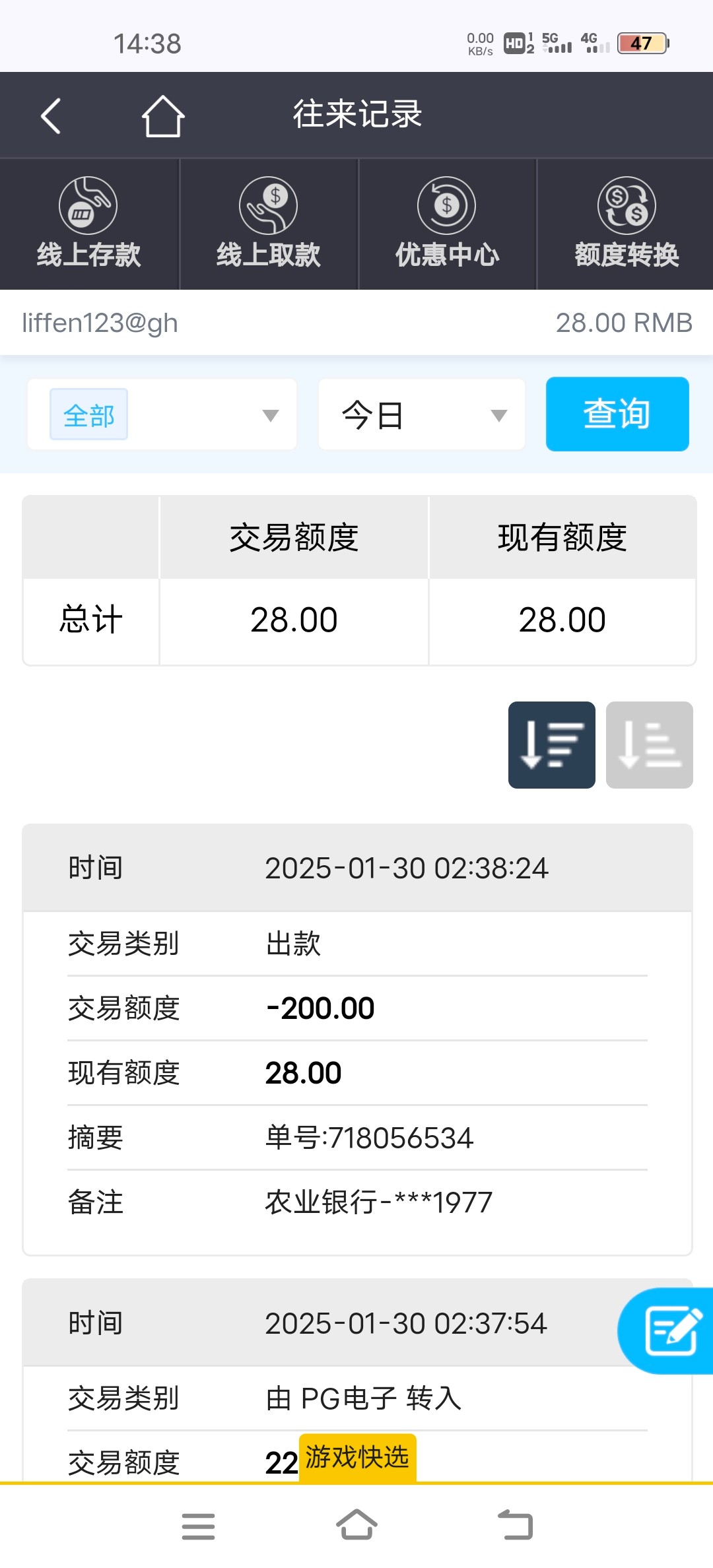Image resolution: width=713 pixels, height=1568 pixels.
Task: Tap the 游戏快选 quick game tab
Action: [x=357, y=1457]
